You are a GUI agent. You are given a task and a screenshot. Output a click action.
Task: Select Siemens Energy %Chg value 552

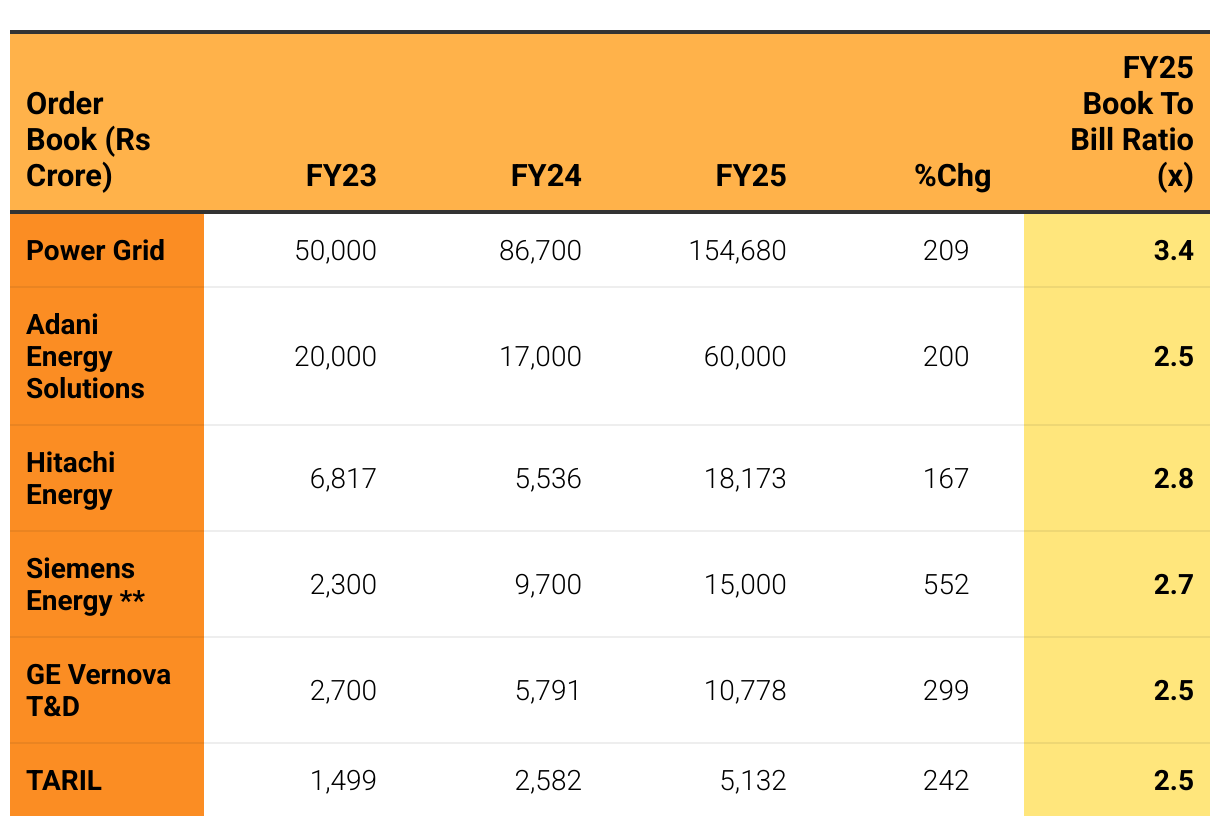coord(946,584)
